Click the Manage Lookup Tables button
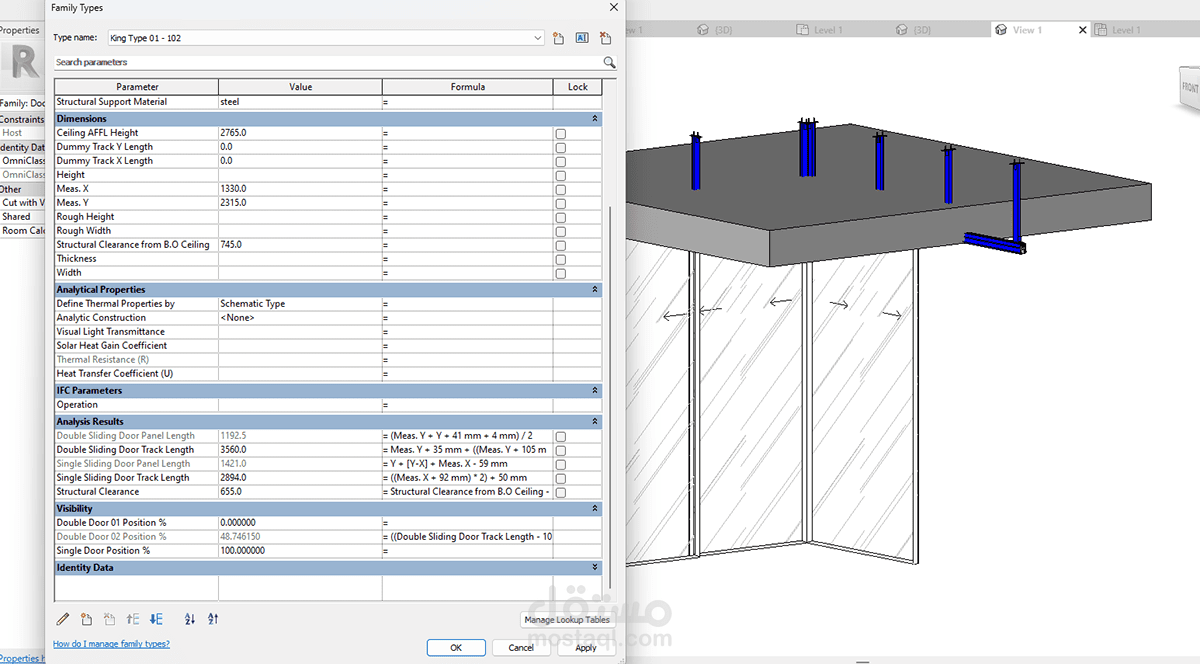The height and width of the screenshot is (664, 1200). coord(566,620)
